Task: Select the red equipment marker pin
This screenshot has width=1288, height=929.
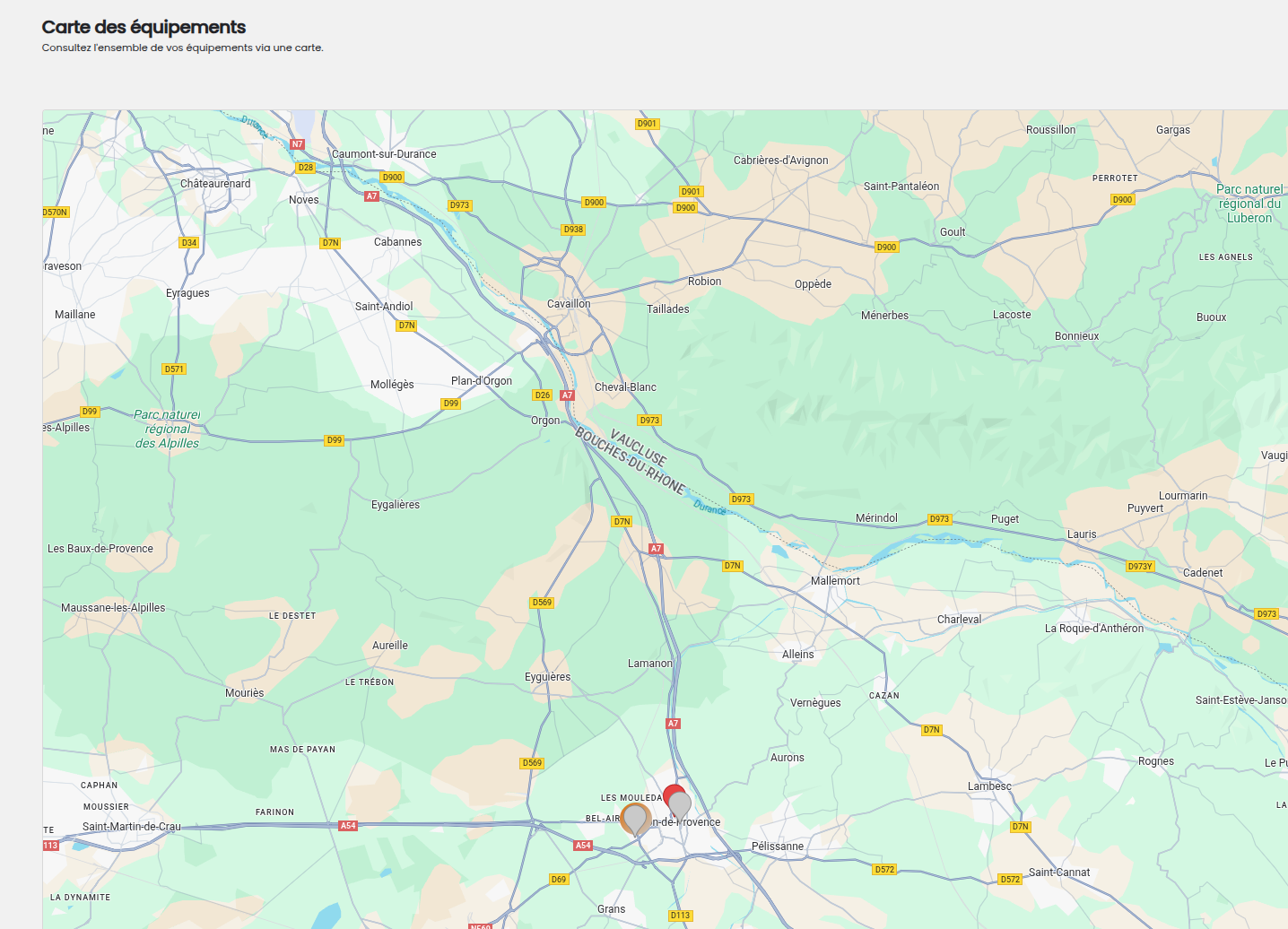Action: (671, 792)
